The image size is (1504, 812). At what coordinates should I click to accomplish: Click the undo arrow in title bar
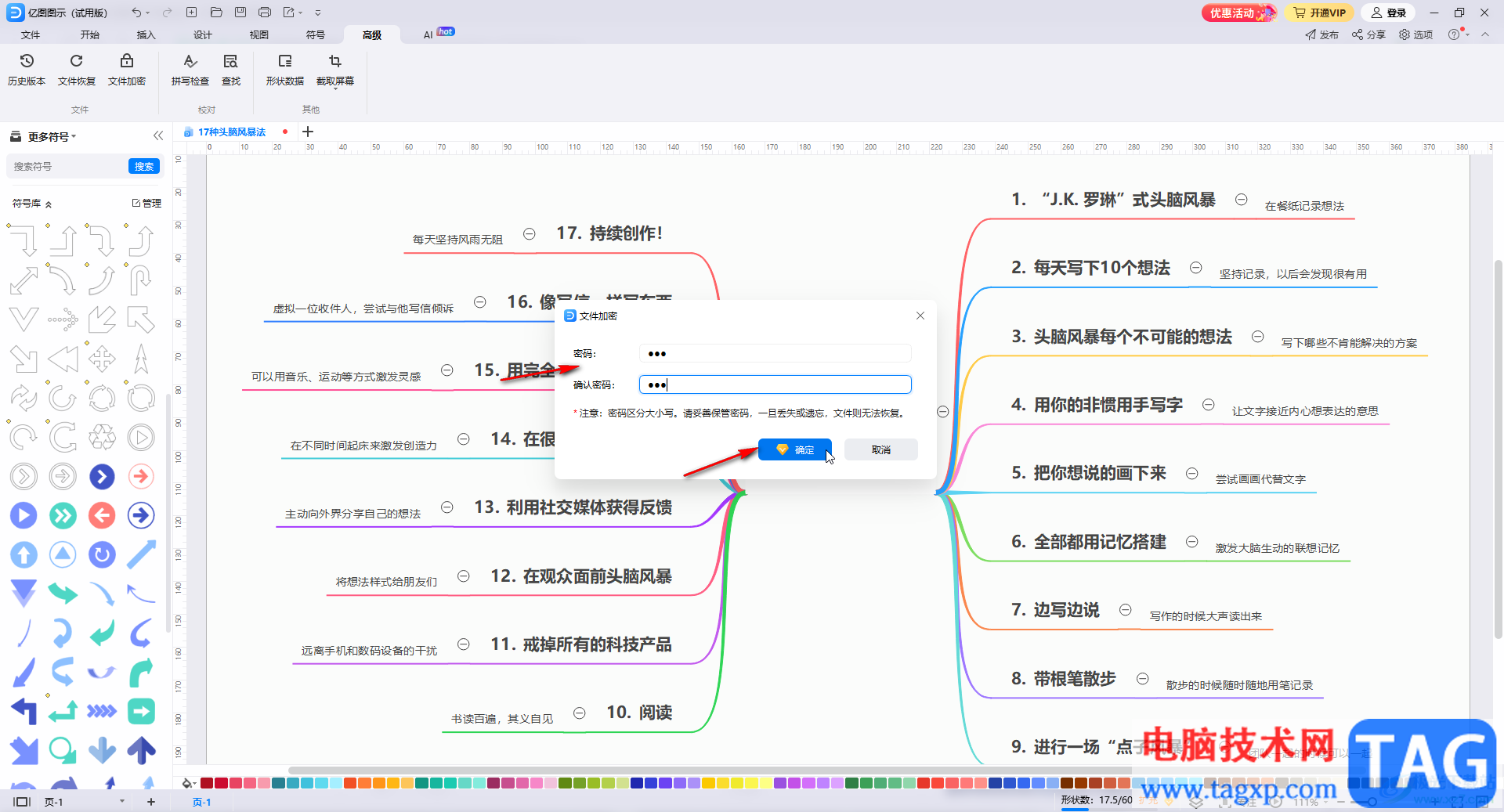coord(136,13)
